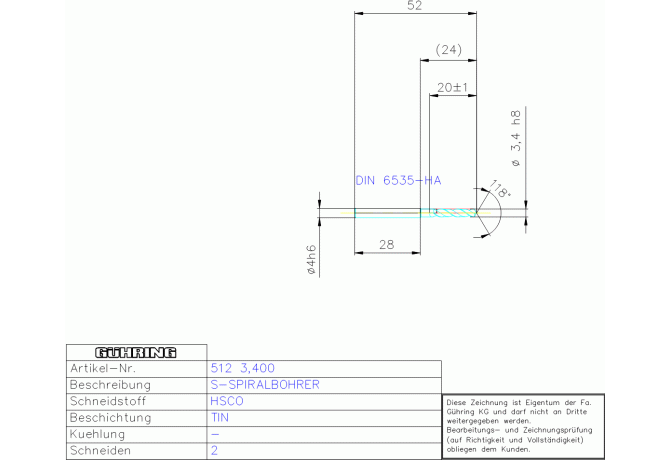Image resolution: width=670 pixels, height=460 pixels.
Task: Click the Schneidstoff row label
Action: coord(108,401)
